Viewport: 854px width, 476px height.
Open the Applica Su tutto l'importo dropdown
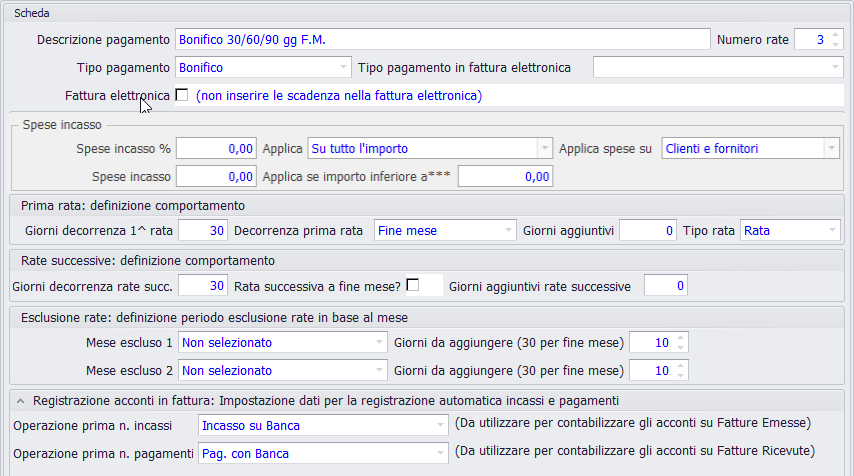[544, 149]
